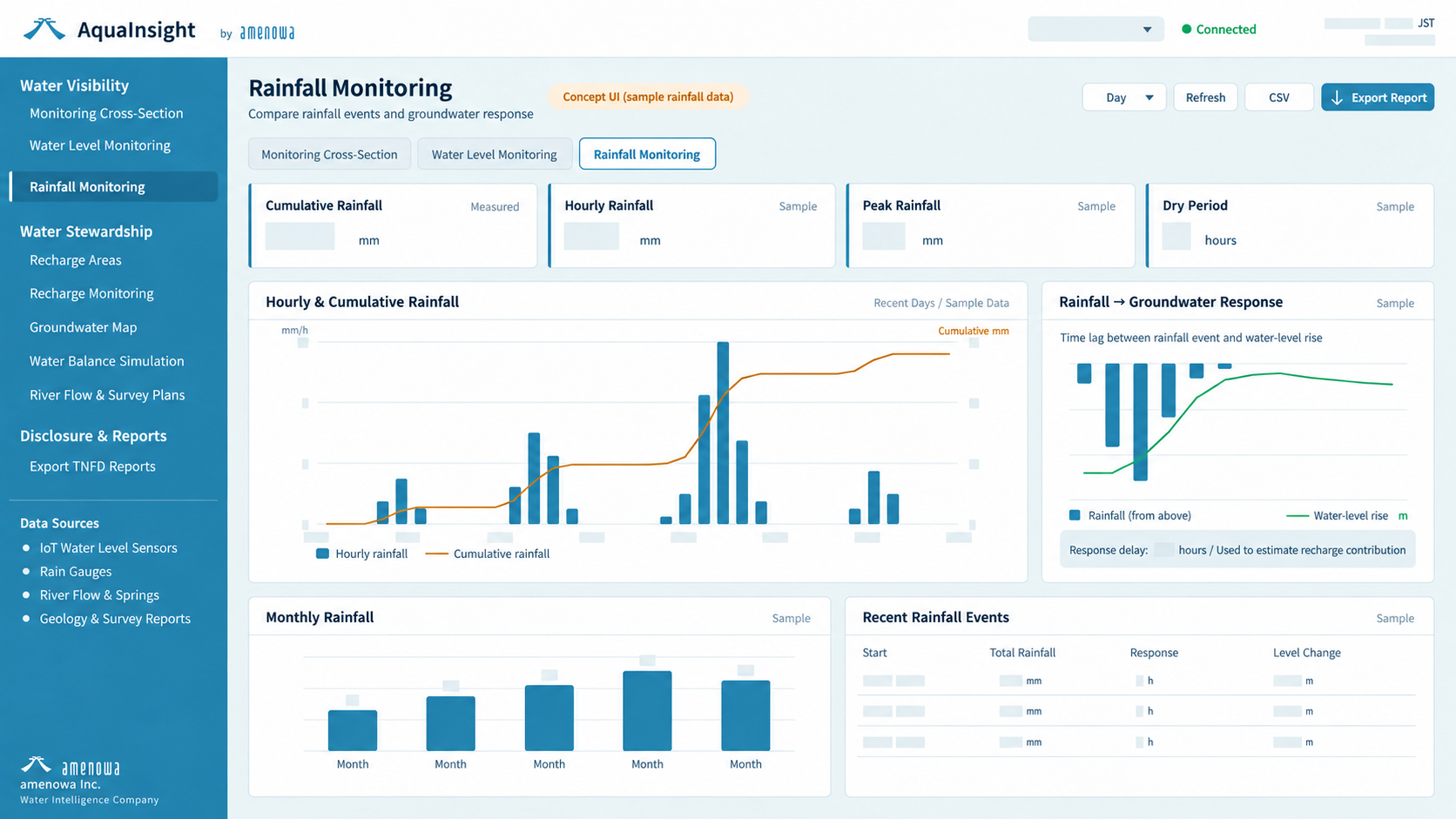Image resolution: width=1456 pixels, height=819 pixels.
Task: Switch to the Water Level Monitoring tab
Action: pyautogui.click(x=494, y=154)
